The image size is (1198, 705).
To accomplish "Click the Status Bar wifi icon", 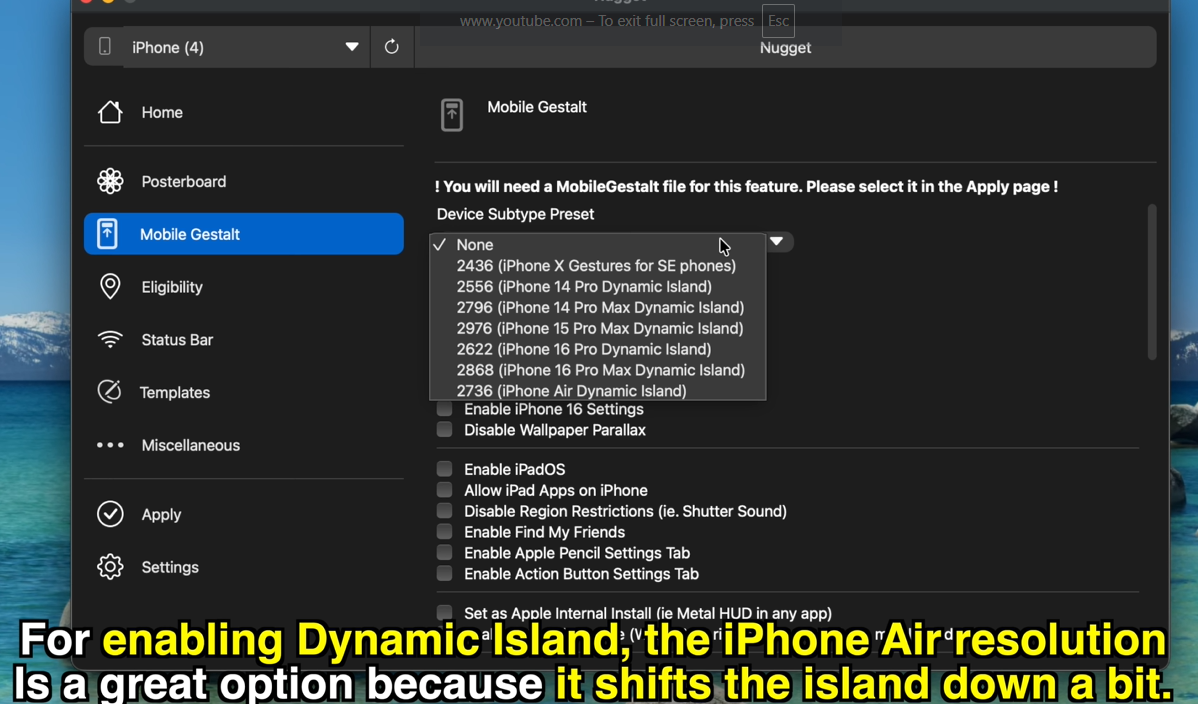I will 110,339.
